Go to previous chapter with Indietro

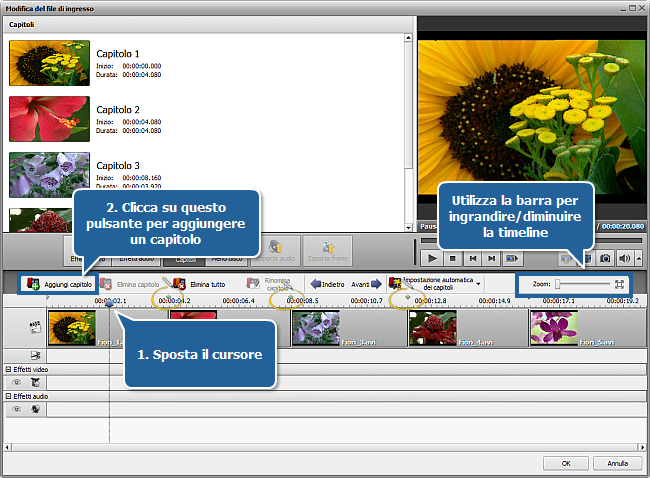(326, 284)
